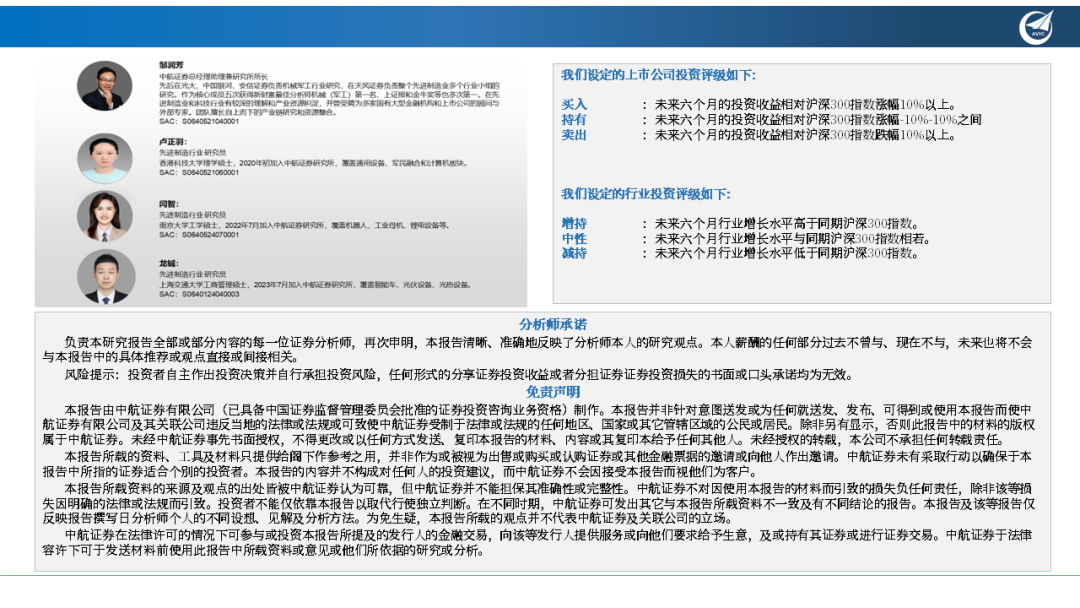Click text 未来六个月行业增长水平低于同期沪深300指数
Viewport: 1080px width, 608px height.
tap(787, 253)
